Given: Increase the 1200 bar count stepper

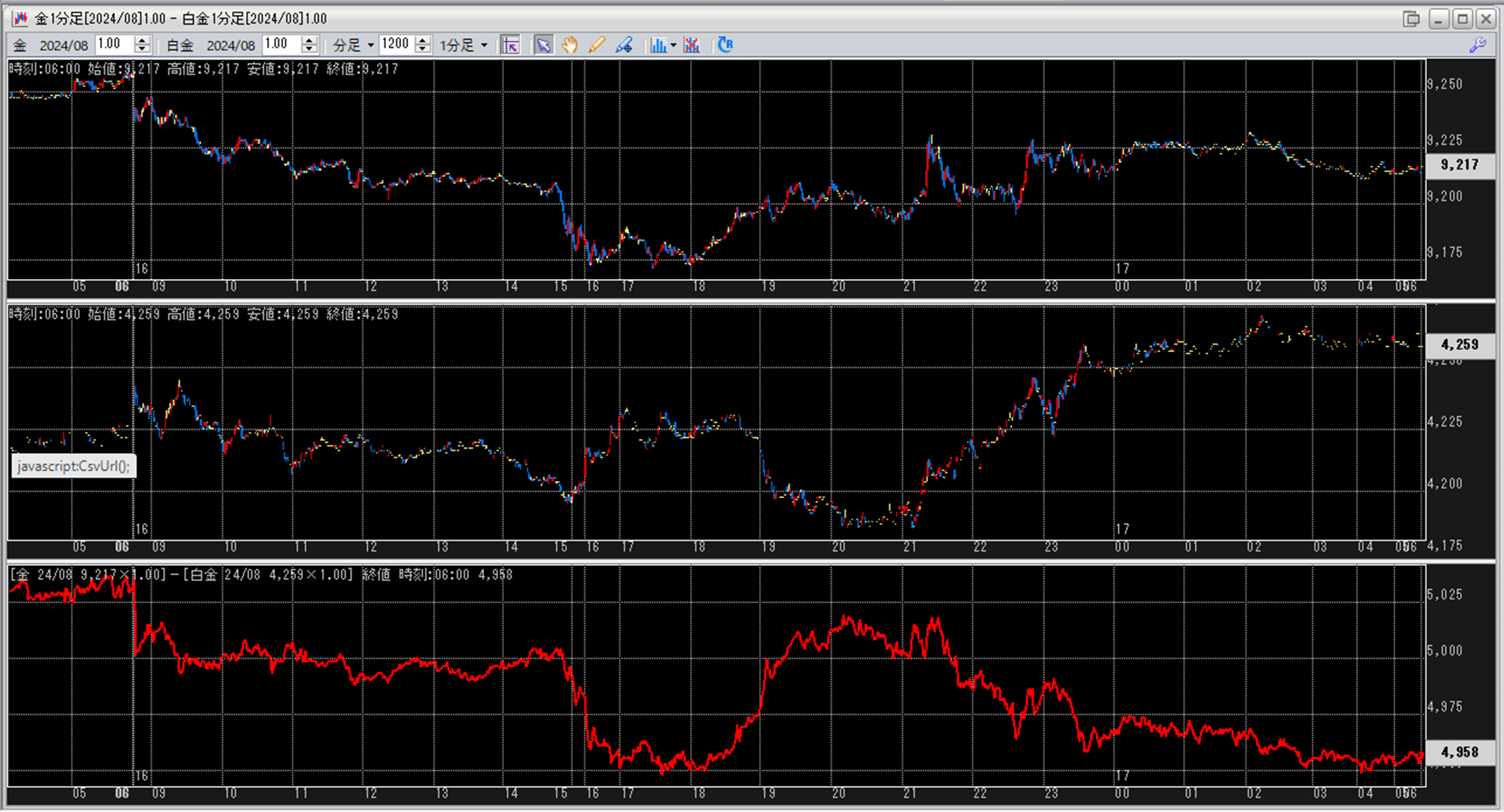Looking at the screenshot, I should point(423,40).
